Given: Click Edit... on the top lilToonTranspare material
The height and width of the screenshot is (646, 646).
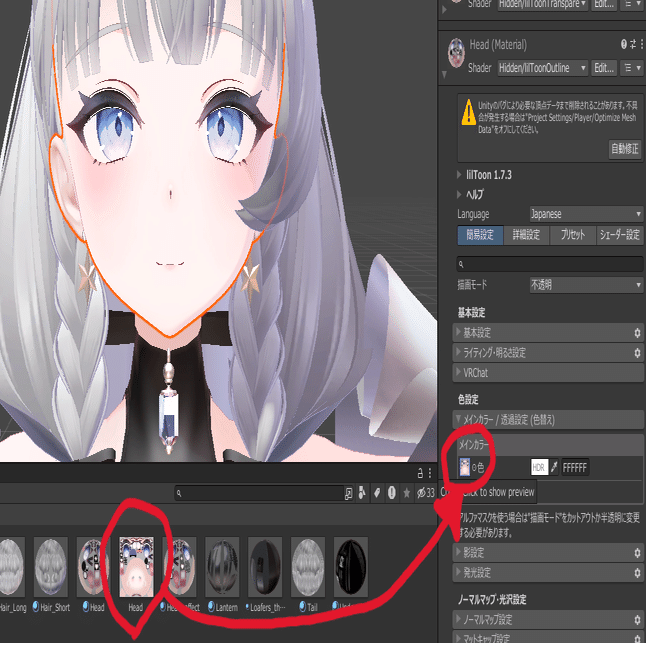Looking at the screenshot, I should tap(604, 5).
